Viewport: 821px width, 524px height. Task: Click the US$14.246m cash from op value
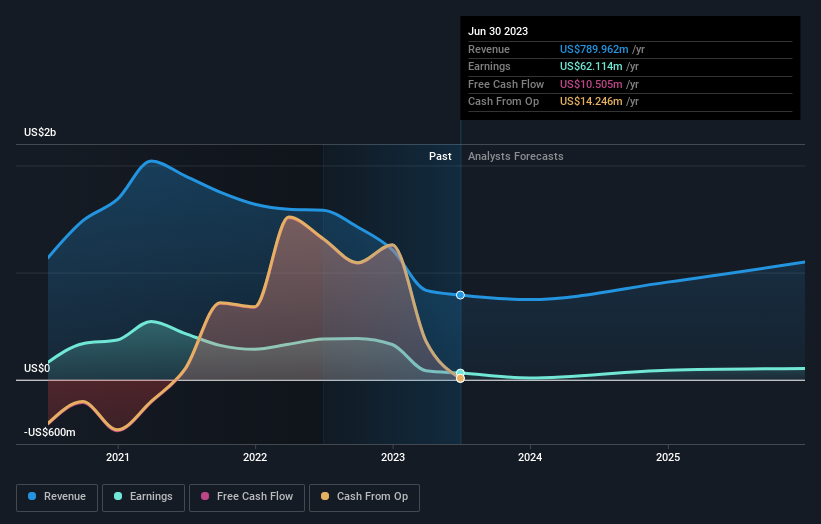pyautogui.click(x=591, y=102)
